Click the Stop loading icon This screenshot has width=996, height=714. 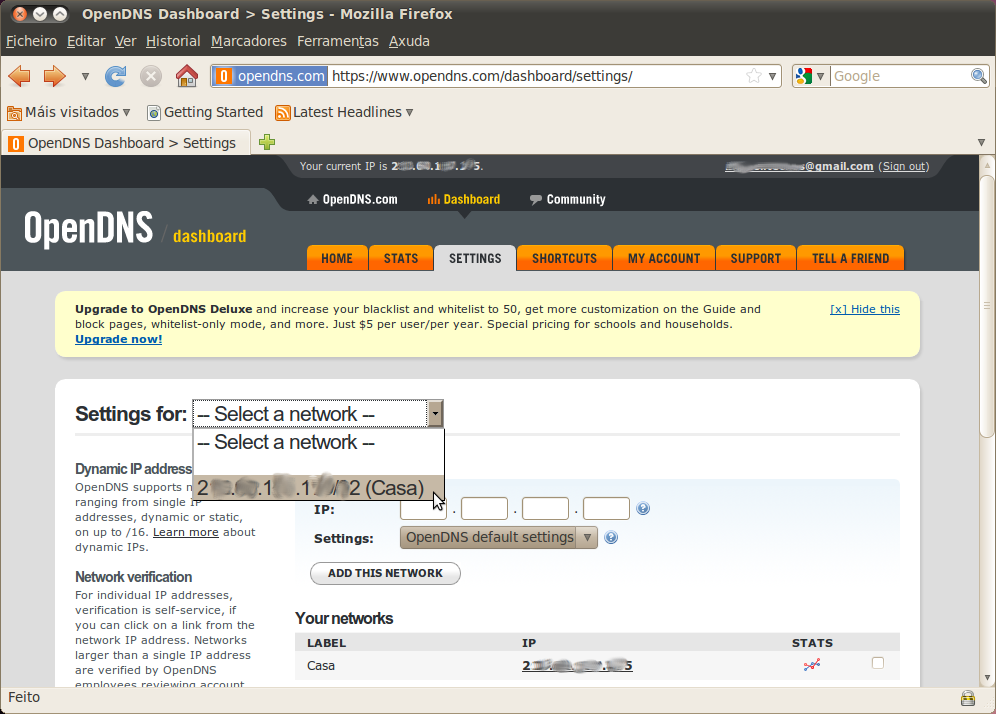coord(151,76)
